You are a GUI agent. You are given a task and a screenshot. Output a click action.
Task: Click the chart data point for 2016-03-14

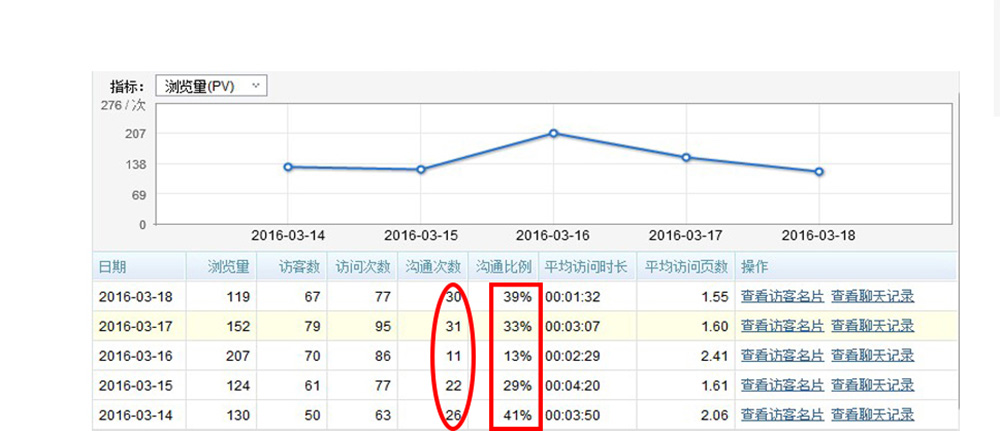pos(288,167)
